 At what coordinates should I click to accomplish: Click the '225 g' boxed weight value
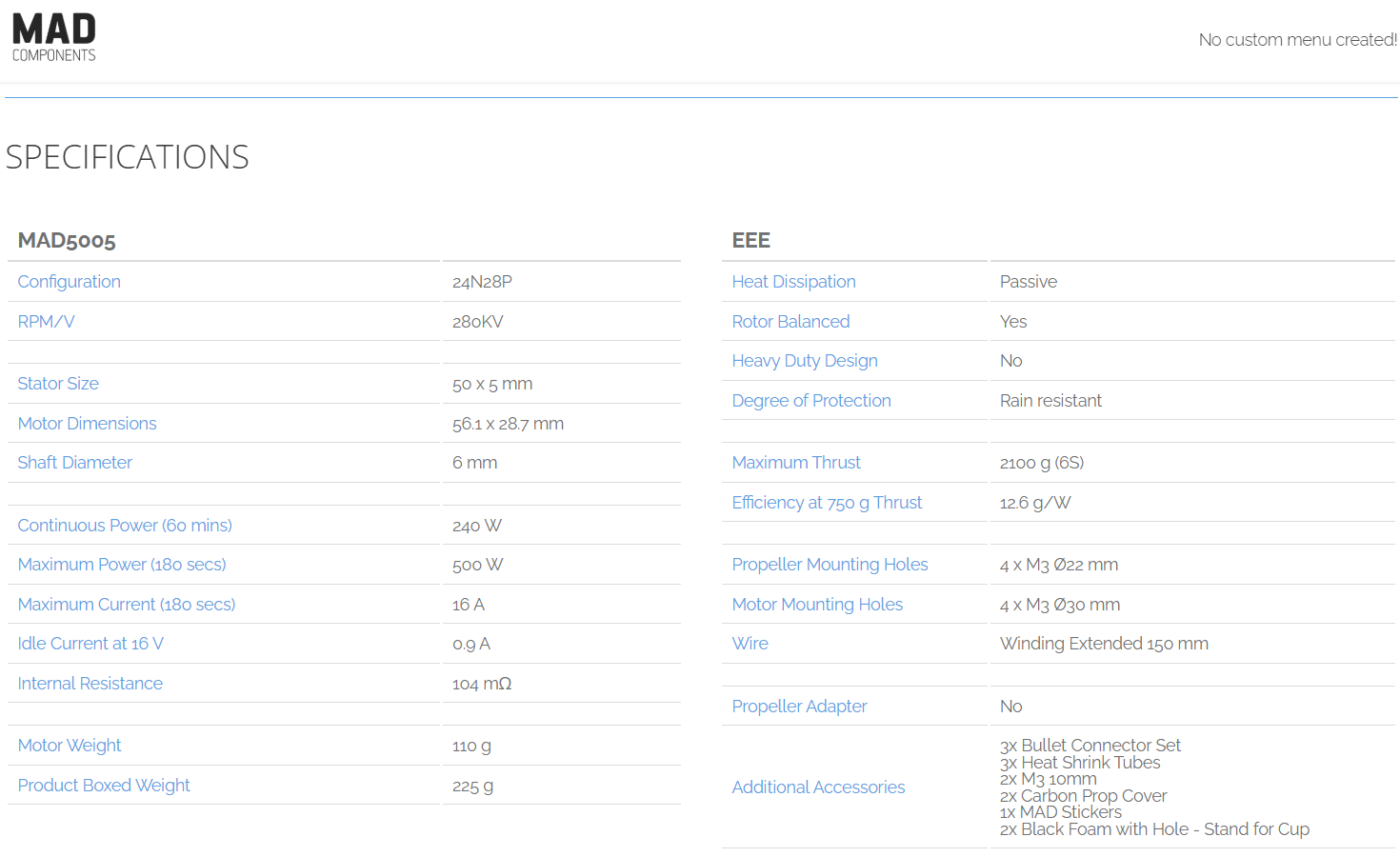tap(472, 786)
